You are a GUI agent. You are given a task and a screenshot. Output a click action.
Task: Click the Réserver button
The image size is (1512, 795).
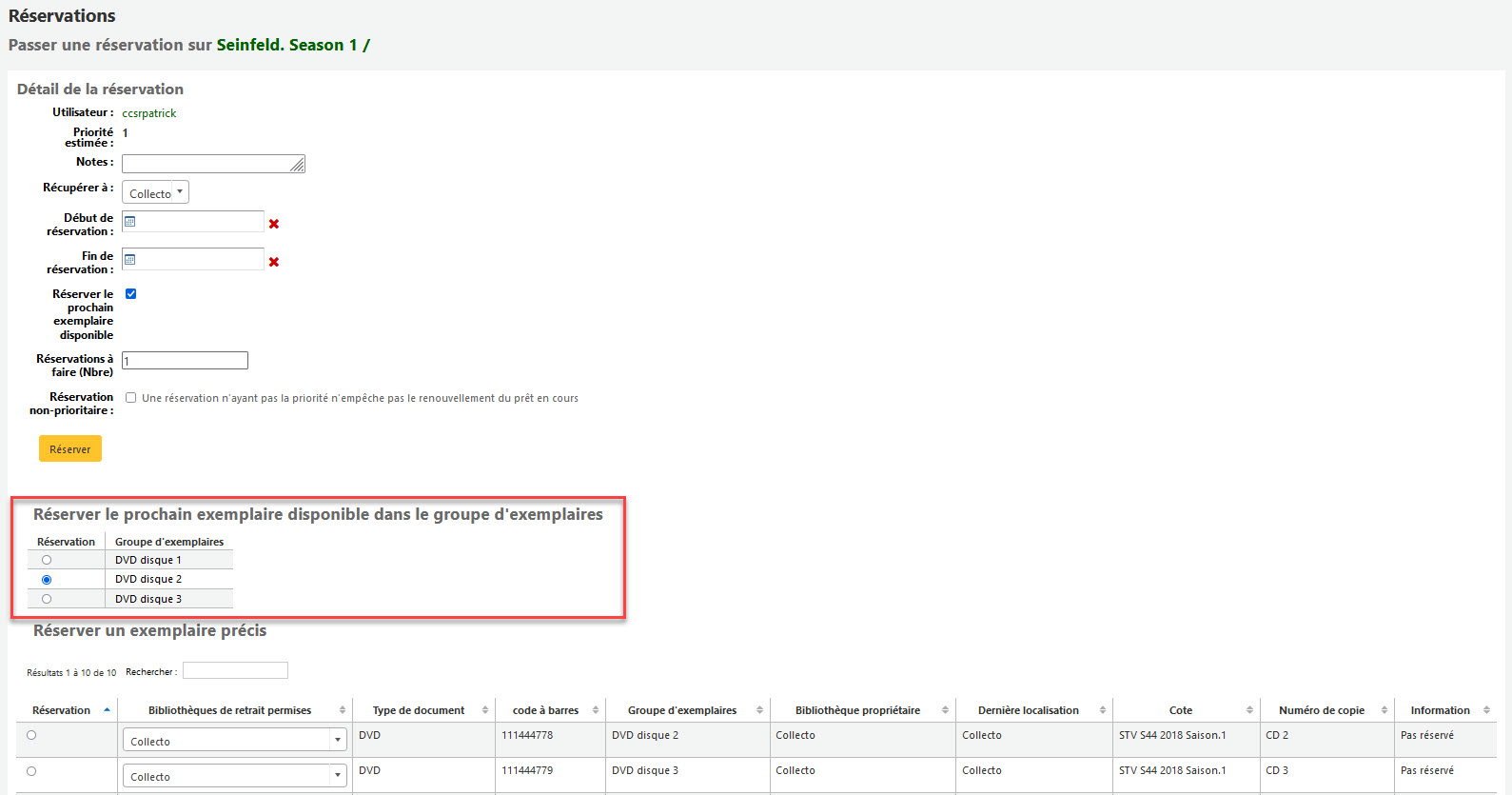(x=70, y=448)
